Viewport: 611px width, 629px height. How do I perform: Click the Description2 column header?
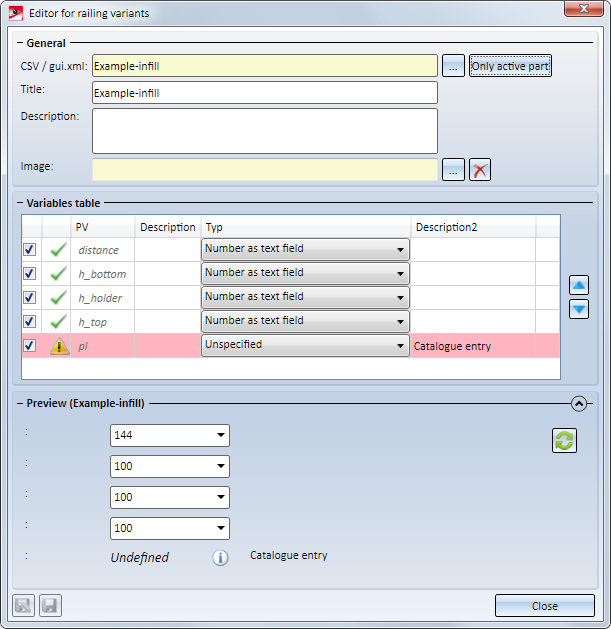point(473,227)
